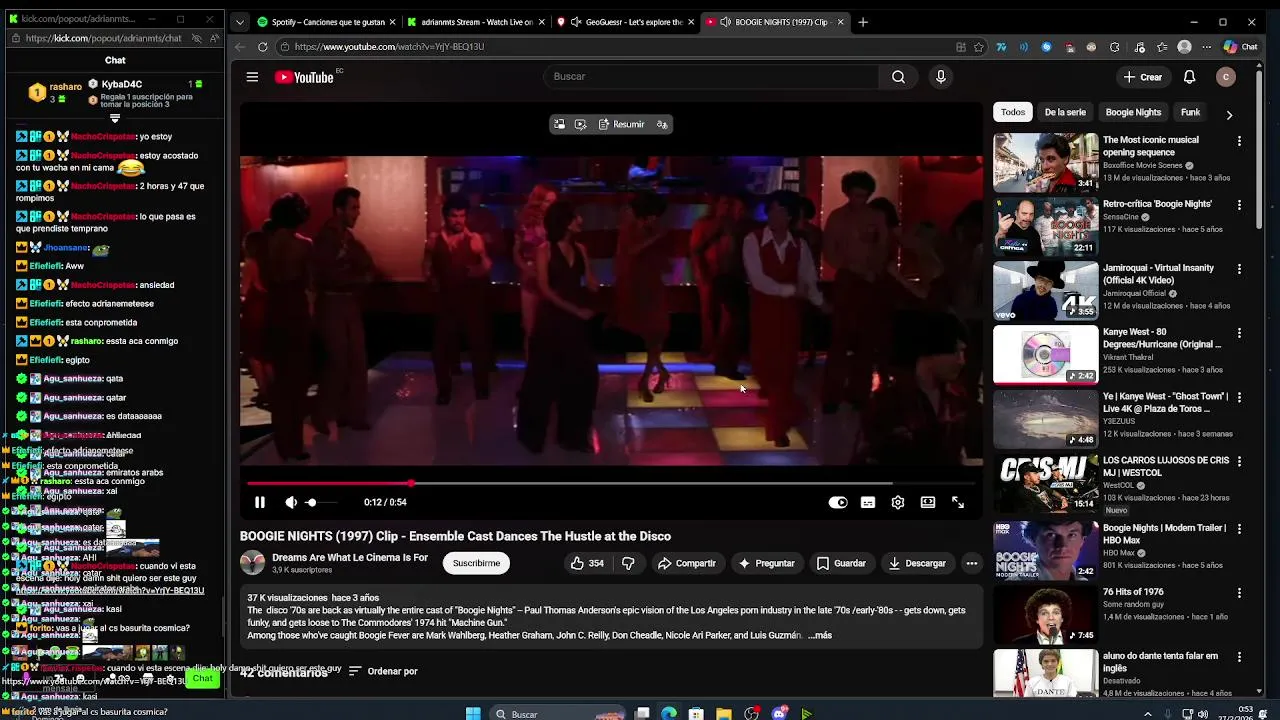Open the YouTube account avatar menu
Screen dimensions: 1280x720
[x=1226, y=77]
